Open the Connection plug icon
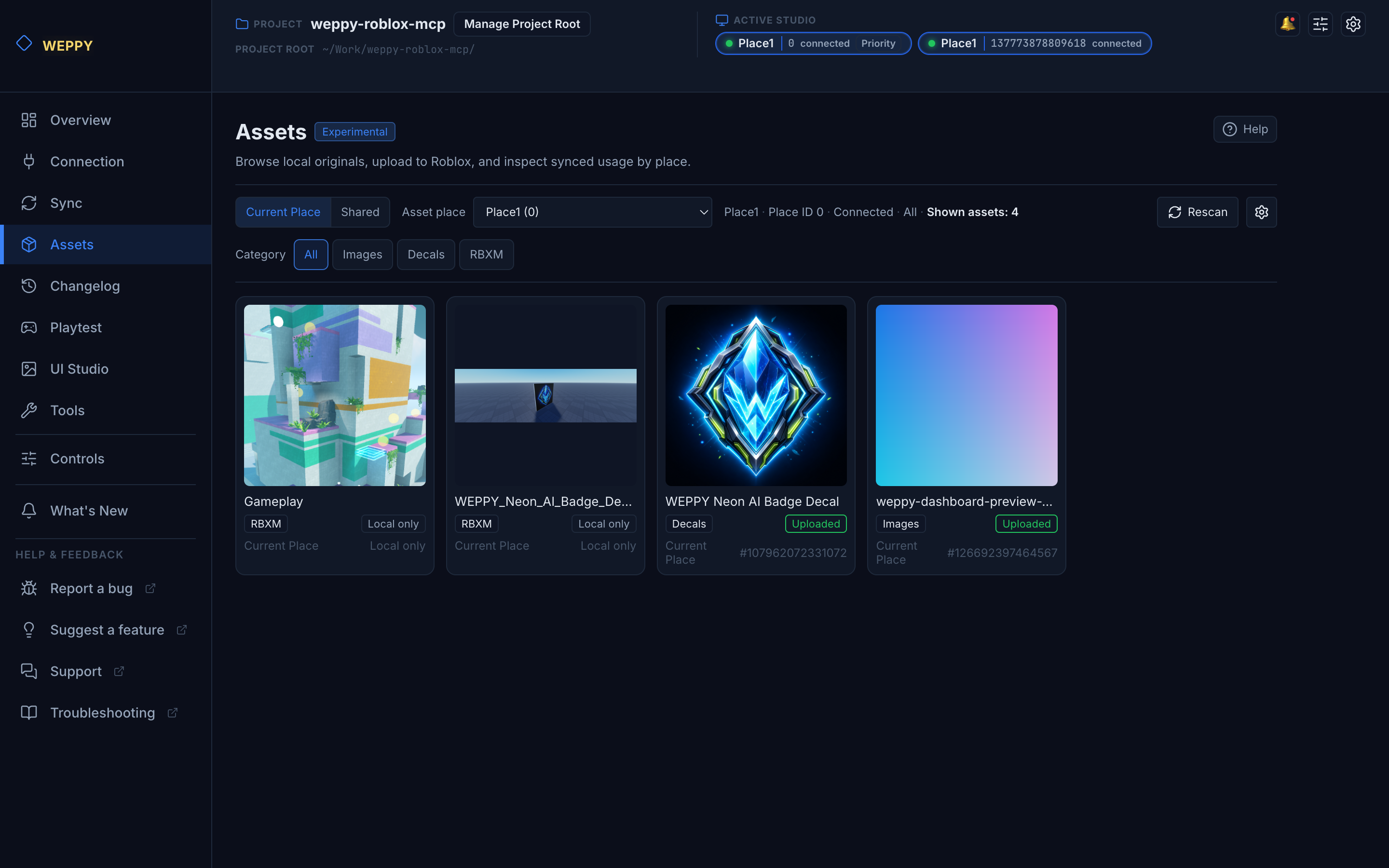 pos(29,162)
